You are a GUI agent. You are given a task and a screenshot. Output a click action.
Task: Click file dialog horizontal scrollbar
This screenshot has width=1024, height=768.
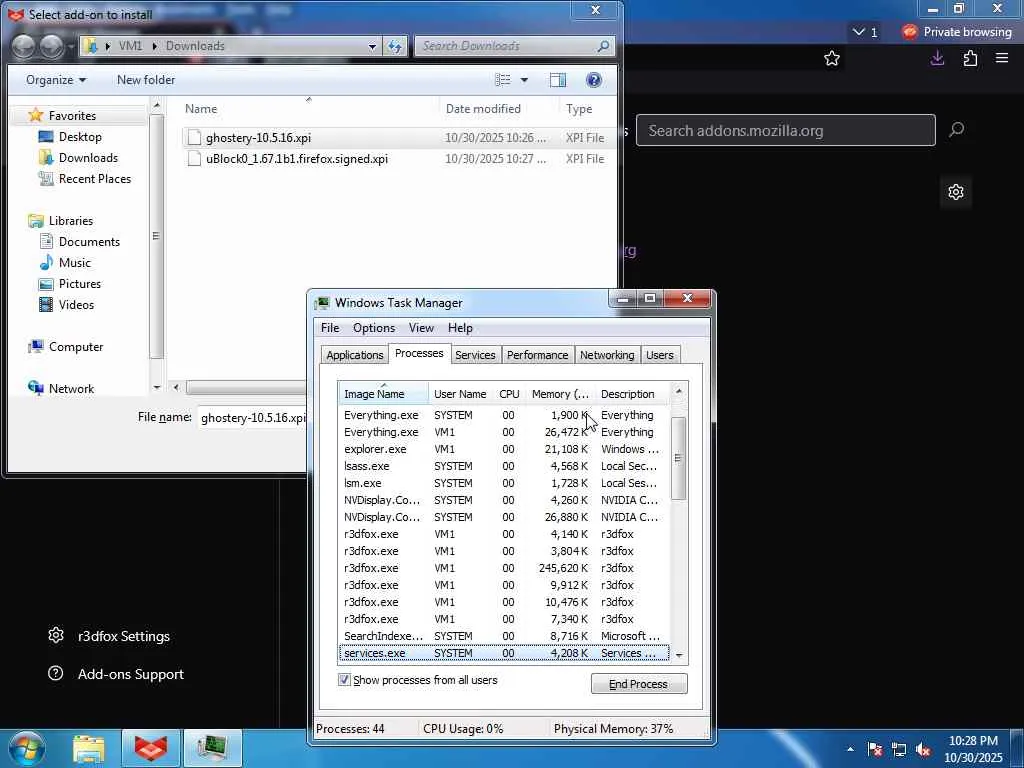pyautogui.click(x=246, y=387)
